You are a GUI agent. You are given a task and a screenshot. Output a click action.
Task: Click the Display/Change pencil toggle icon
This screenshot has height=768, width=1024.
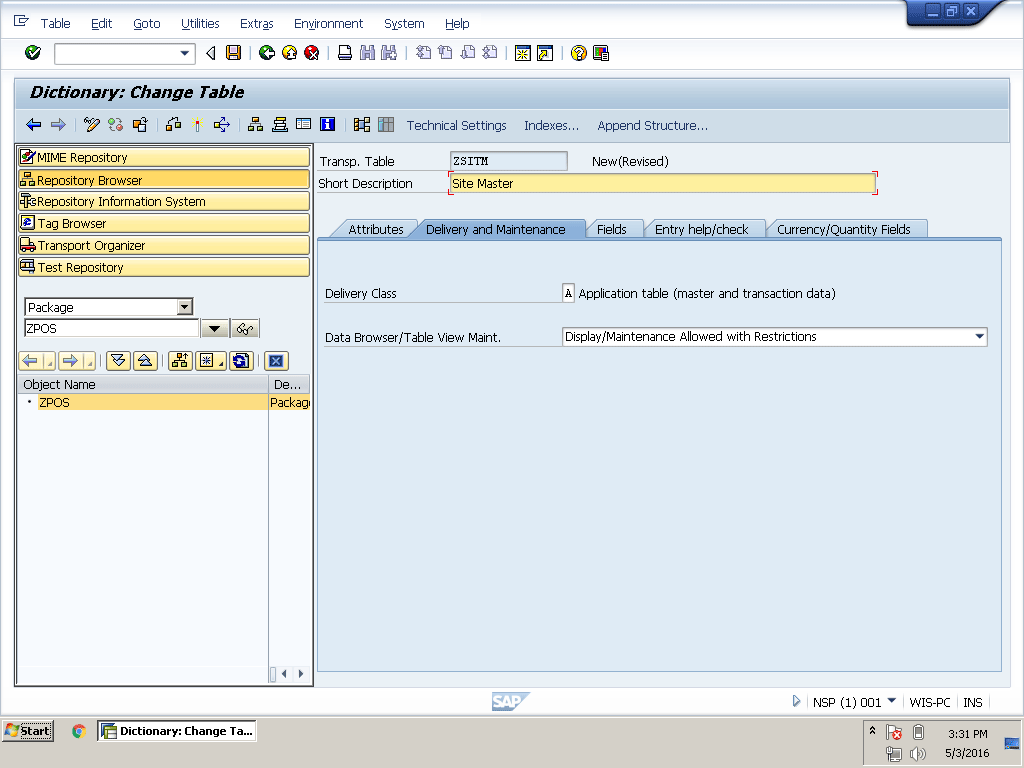click(92, 125)
